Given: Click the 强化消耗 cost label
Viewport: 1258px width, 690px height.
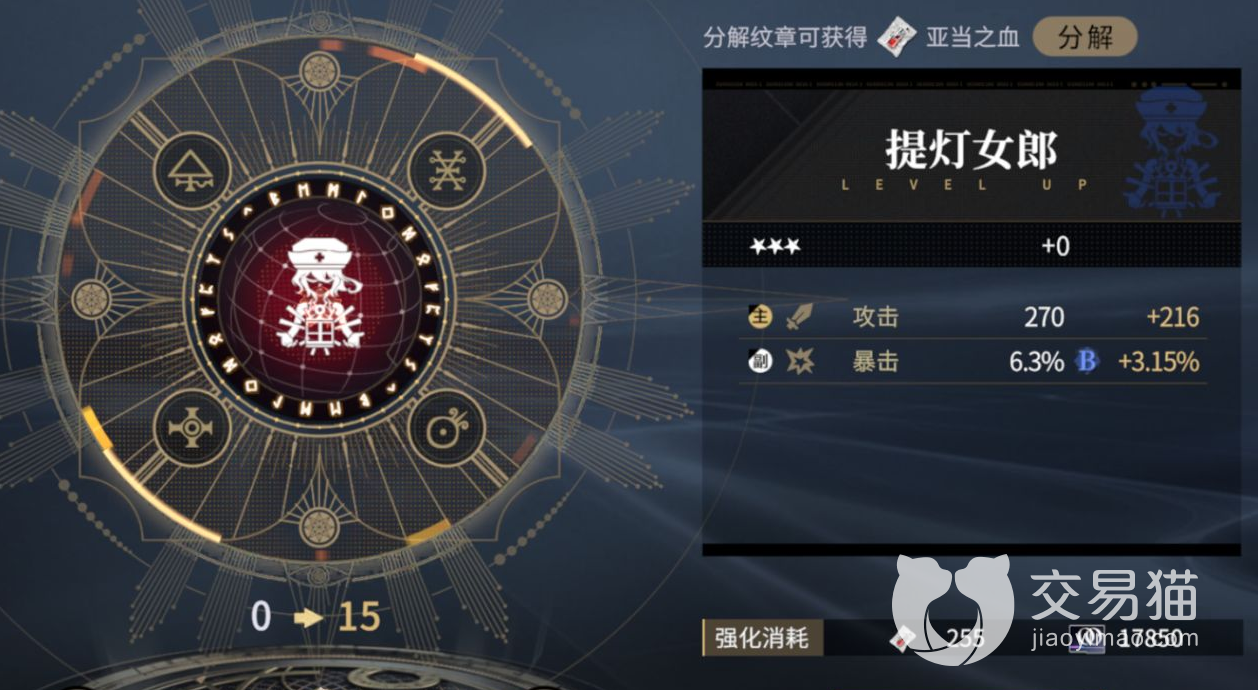Looking at the screenshot, I should click(x=762, y=637).
